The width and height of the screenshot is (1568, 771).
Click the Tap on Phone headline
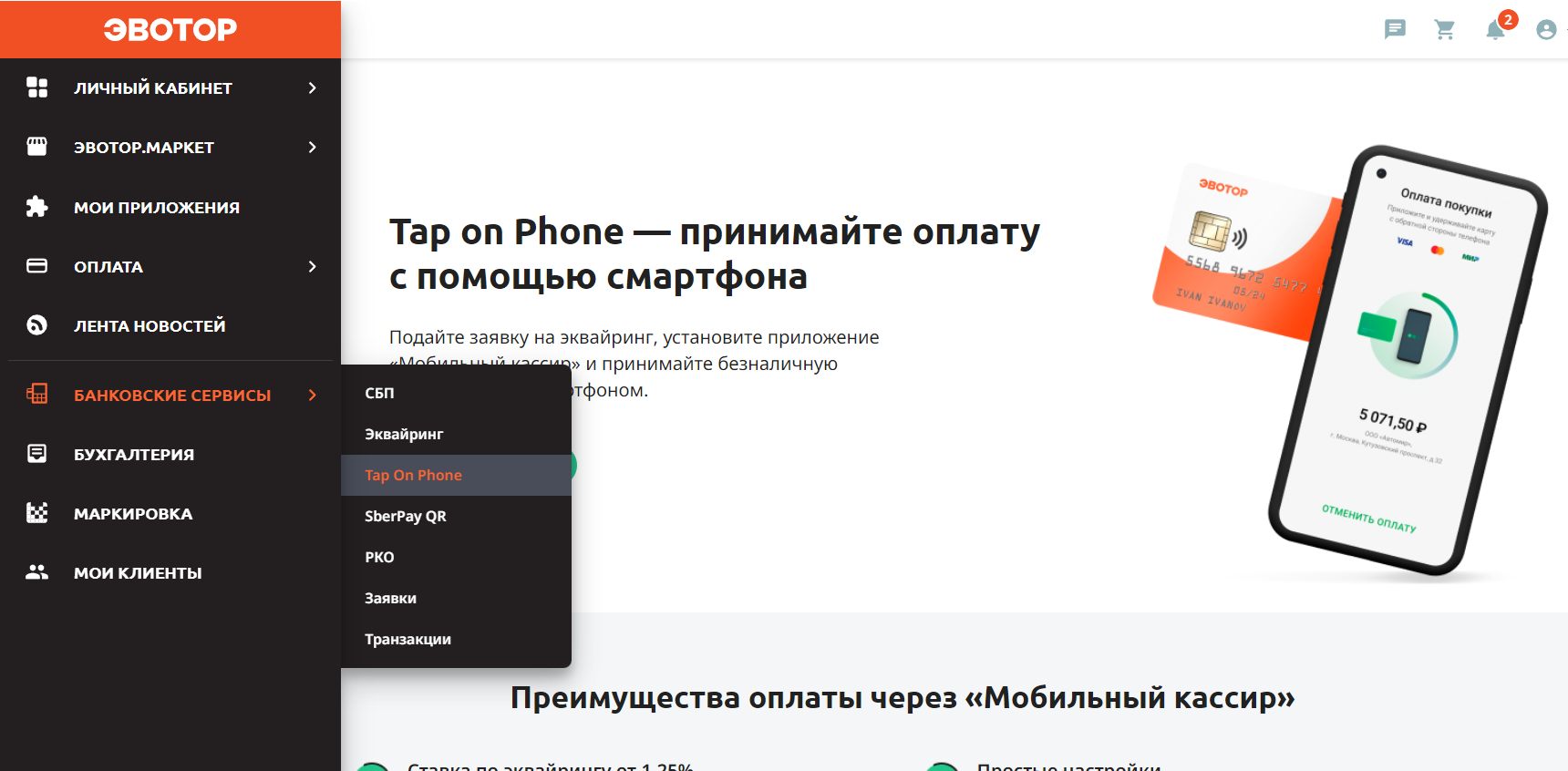pos(714,254)
